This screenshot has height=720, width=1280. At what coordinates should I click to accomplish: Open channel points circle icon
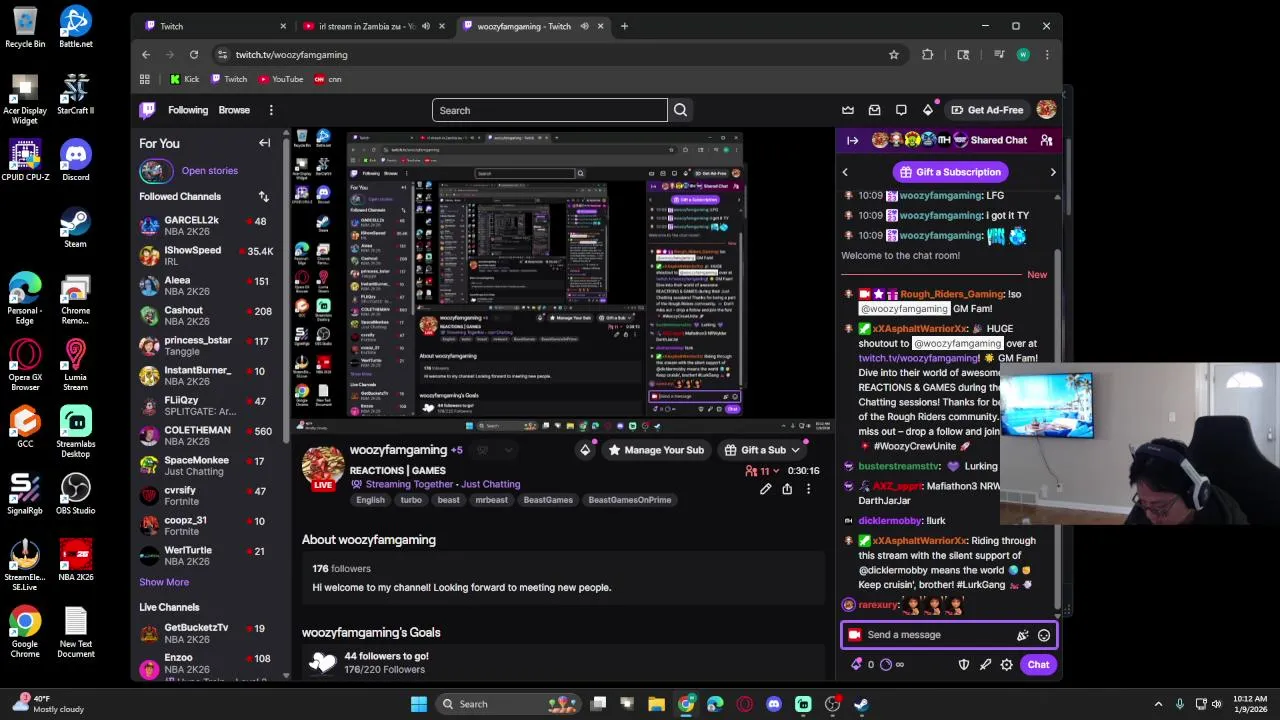885,664
